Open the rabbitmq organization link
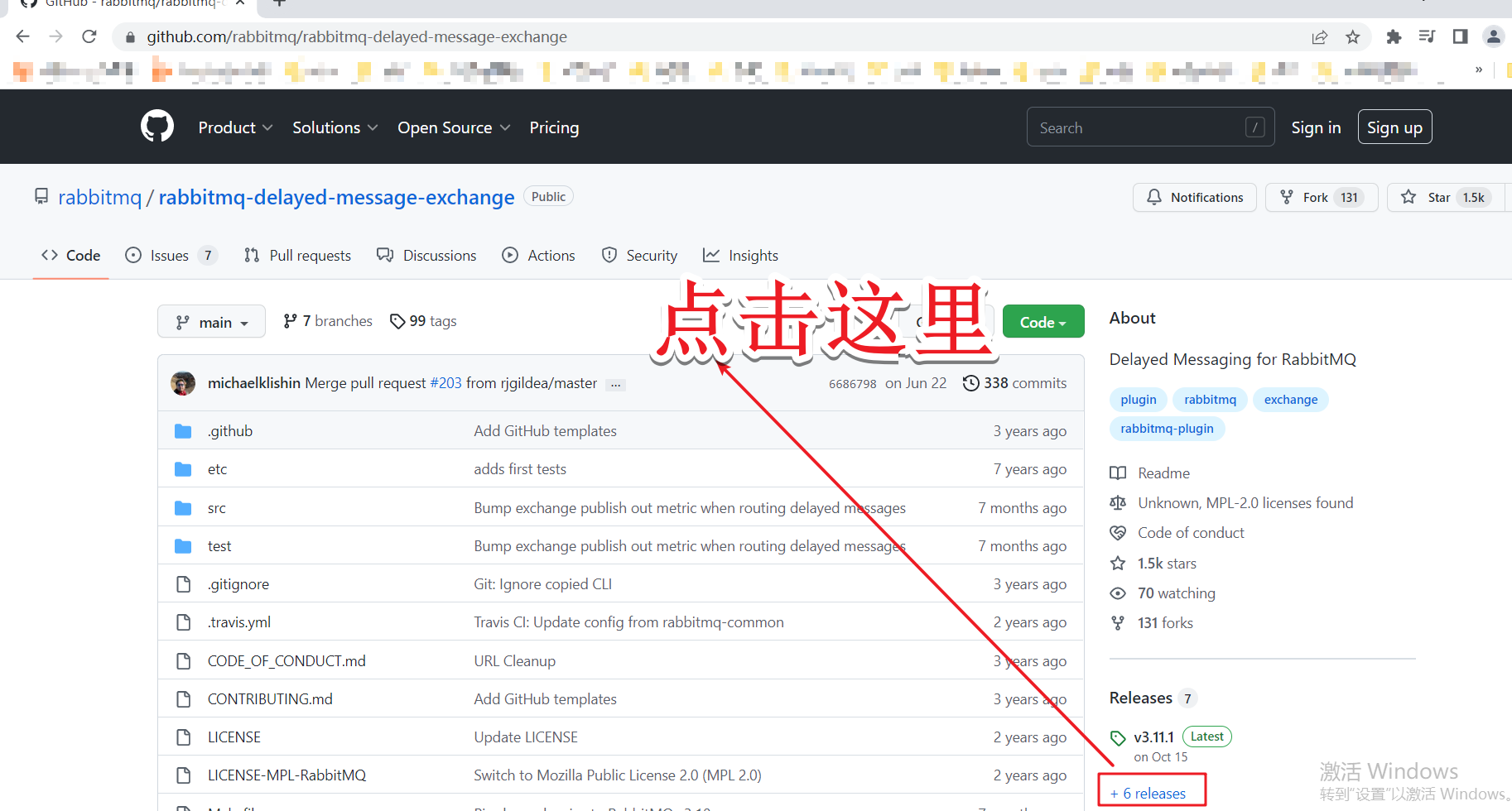 pyautogui.click(x=99, y=197)
